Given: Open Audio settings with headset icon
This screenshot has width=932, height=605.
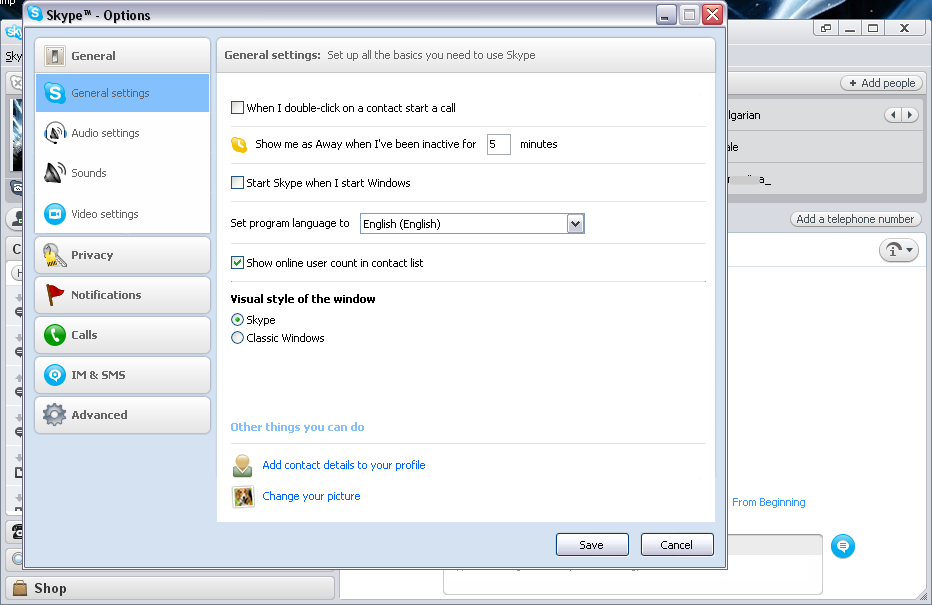Looking at the screenshot, I should pos(55,133).
